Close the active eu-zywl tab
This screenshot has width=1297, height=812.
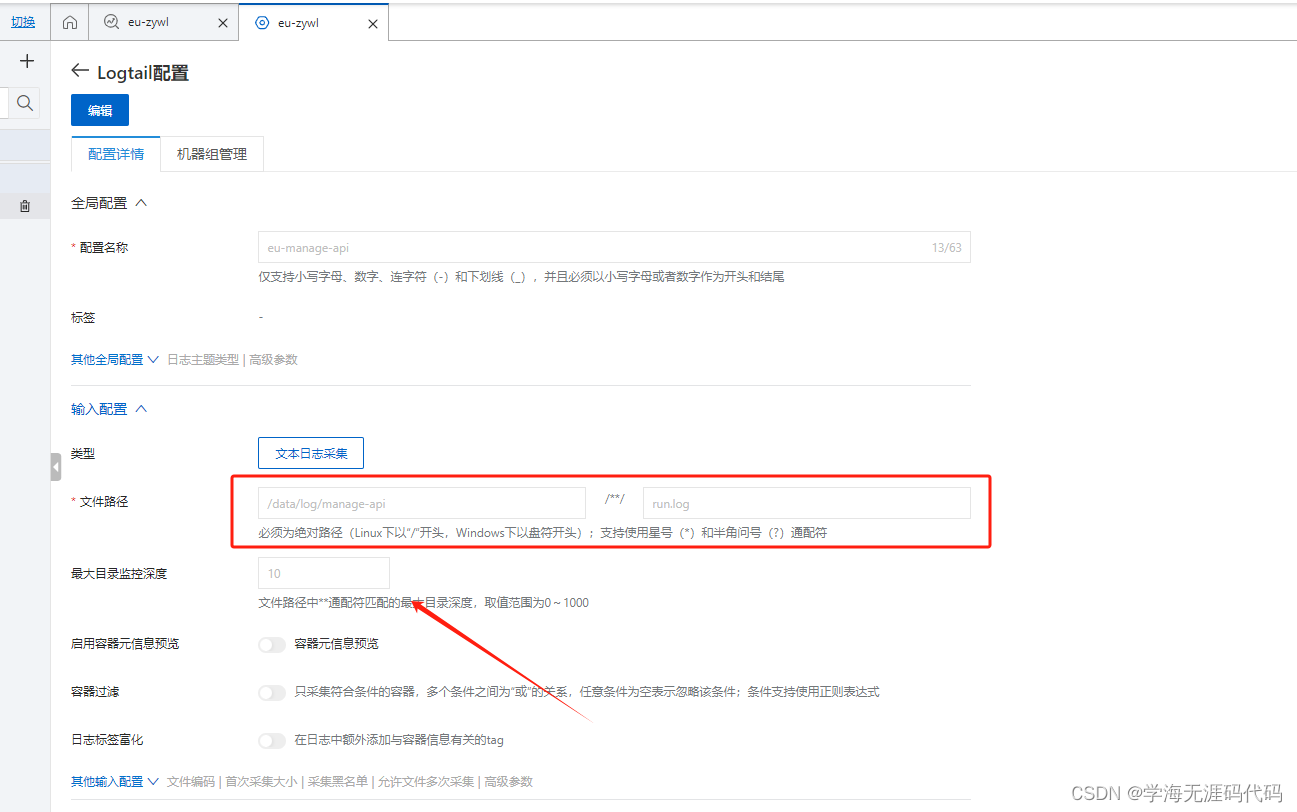click(x=373, y=24)
